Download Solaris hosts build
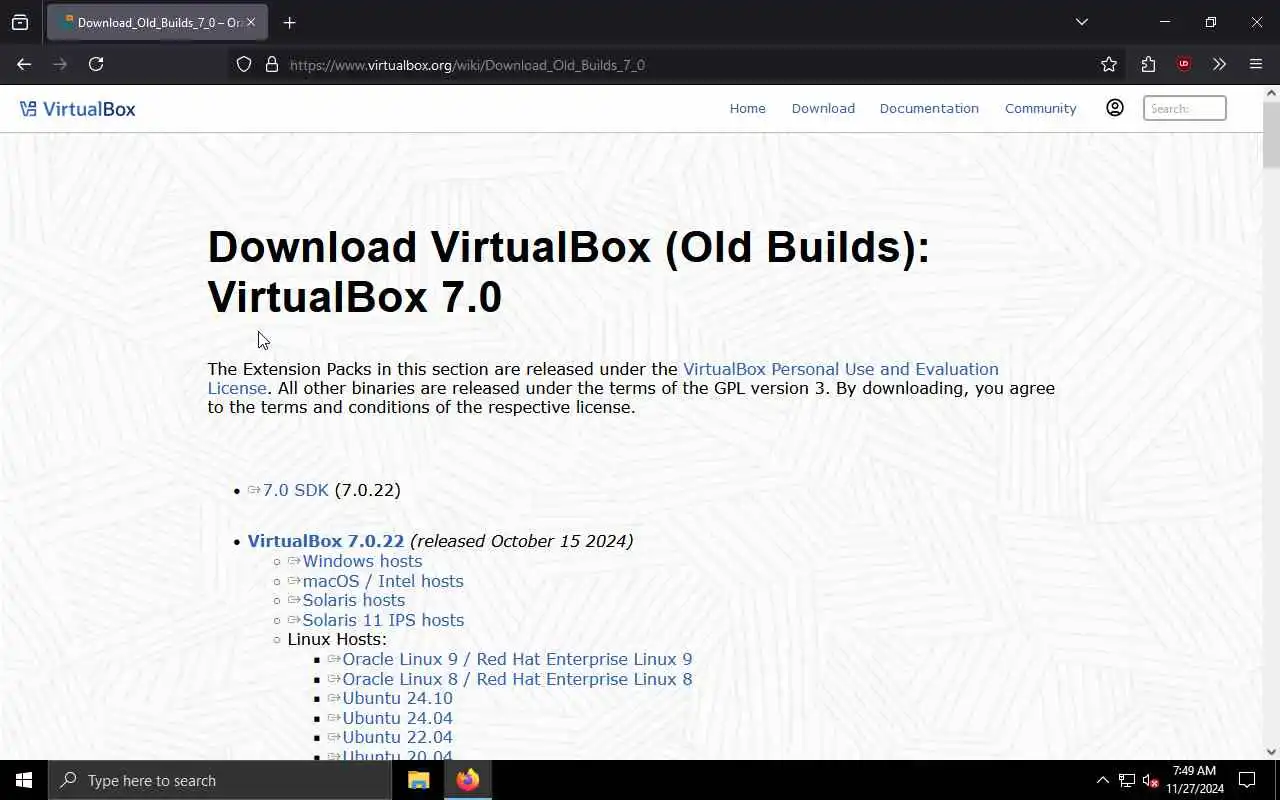This screenshot has height=800, width=1280. click(x=353, y=600)
